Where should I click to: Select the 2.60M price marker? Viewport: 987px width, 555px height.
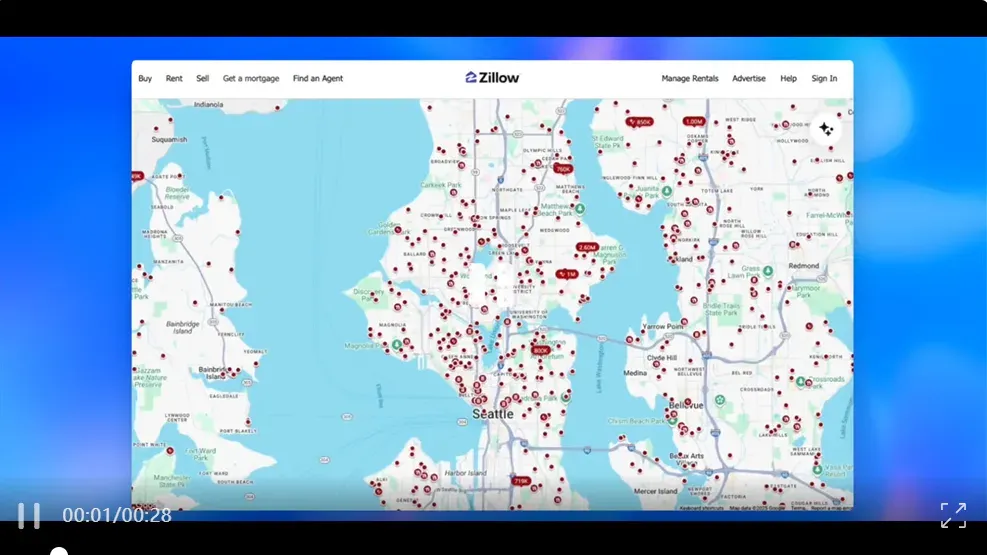(x=587, y=247)
